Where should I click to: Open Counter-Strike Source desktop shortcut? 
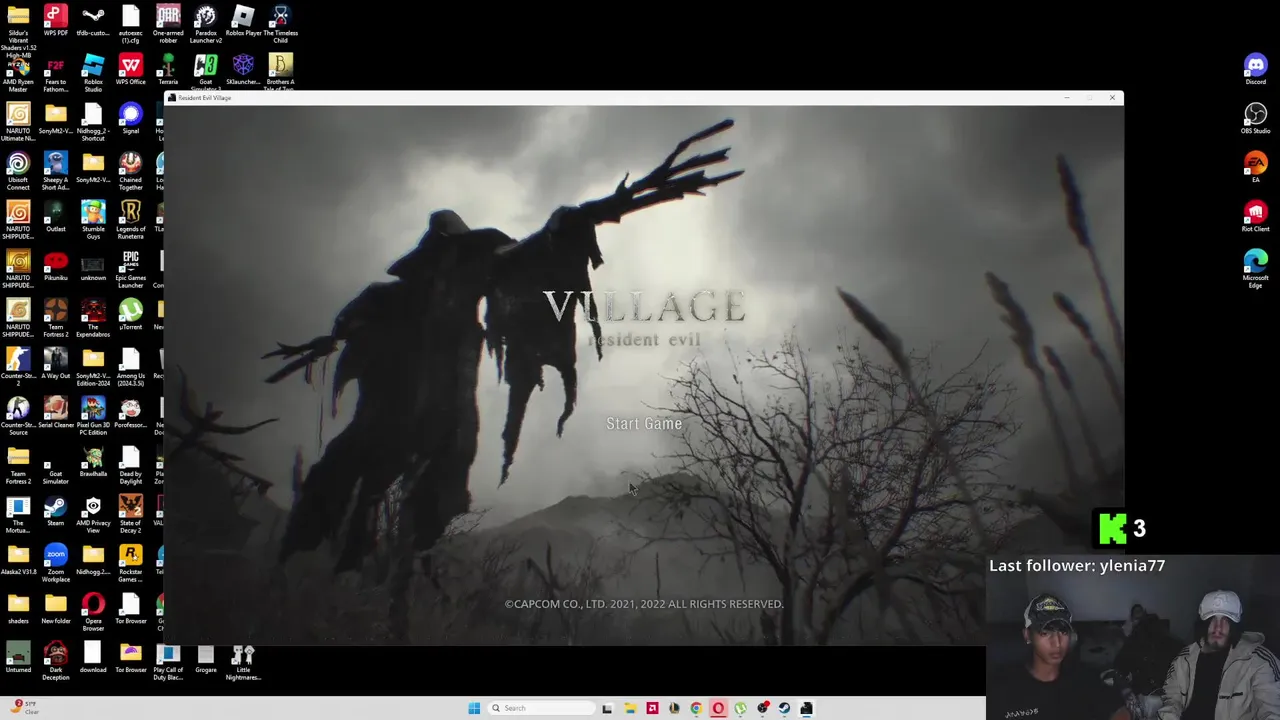pyautogui.click(x=18, y=416)
